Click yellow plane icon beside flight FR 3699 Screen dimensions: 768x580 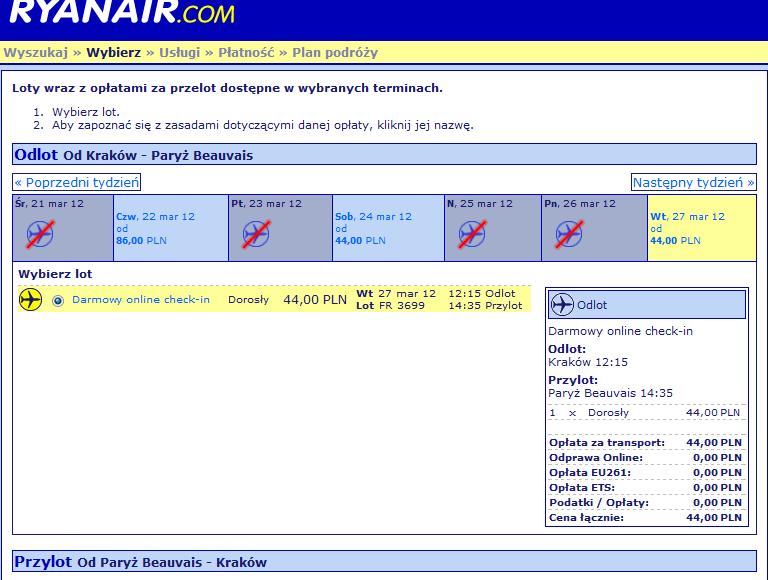click(x=30, y=299)
